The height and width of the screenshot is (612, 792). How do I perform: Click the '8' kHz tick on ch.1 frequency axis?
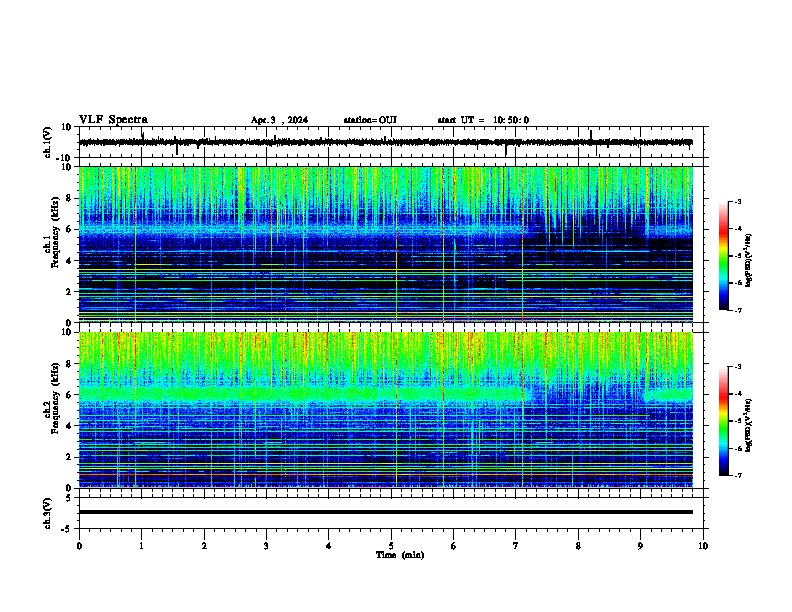(x=69, y=198)
